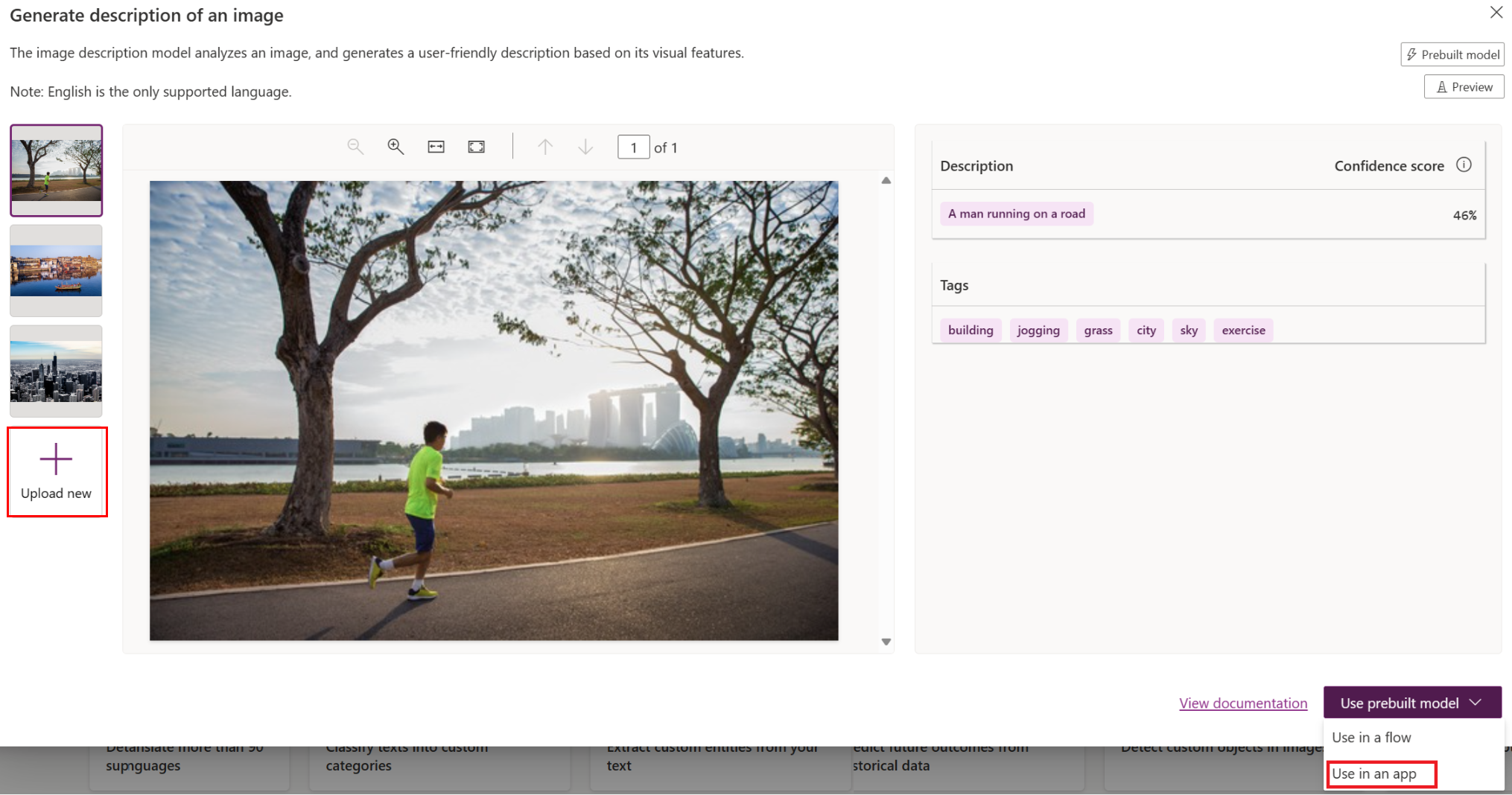
Task: Click the Upload new plus icon
Action: coord(56,459)
